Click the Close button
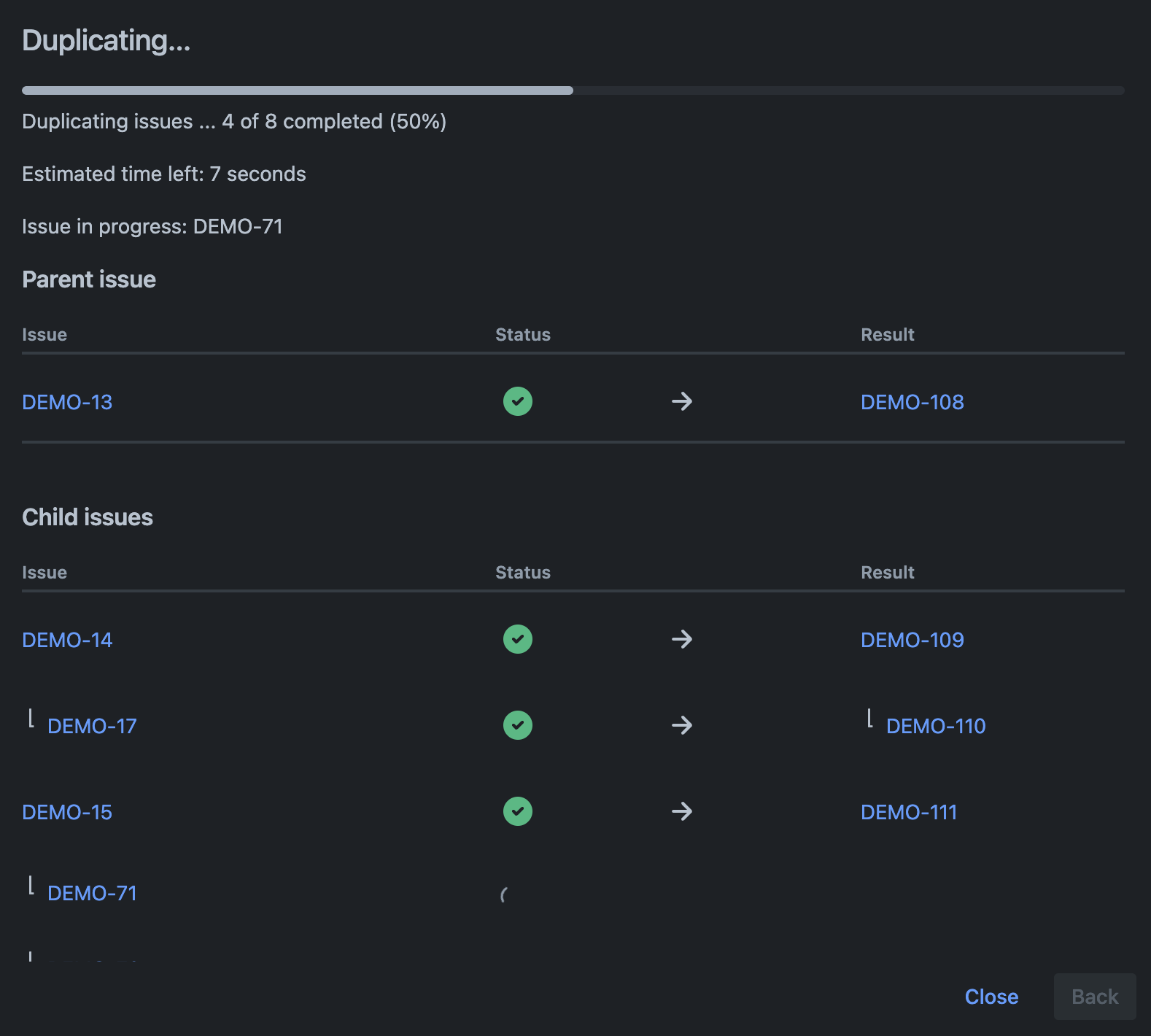Image resolution: width=1151 pixels, height=1036 pixels. pyautogui.click(x=991, y=997)
